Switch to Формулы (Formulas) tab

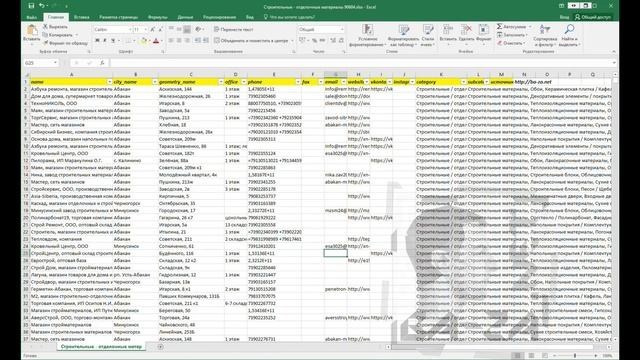(158, 17)
